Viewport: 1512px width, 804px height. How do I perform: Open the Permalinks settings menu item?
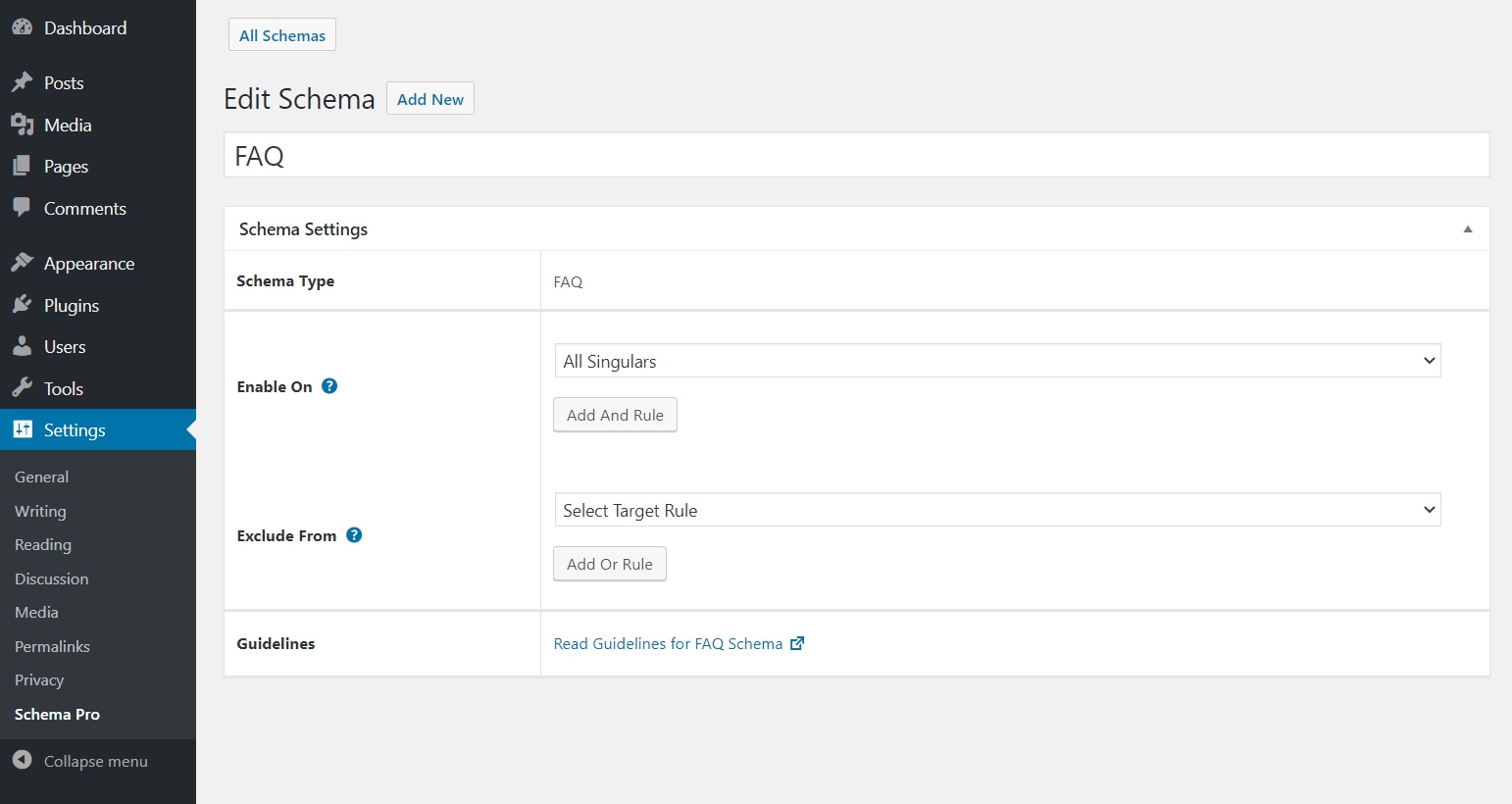point(51,646)
